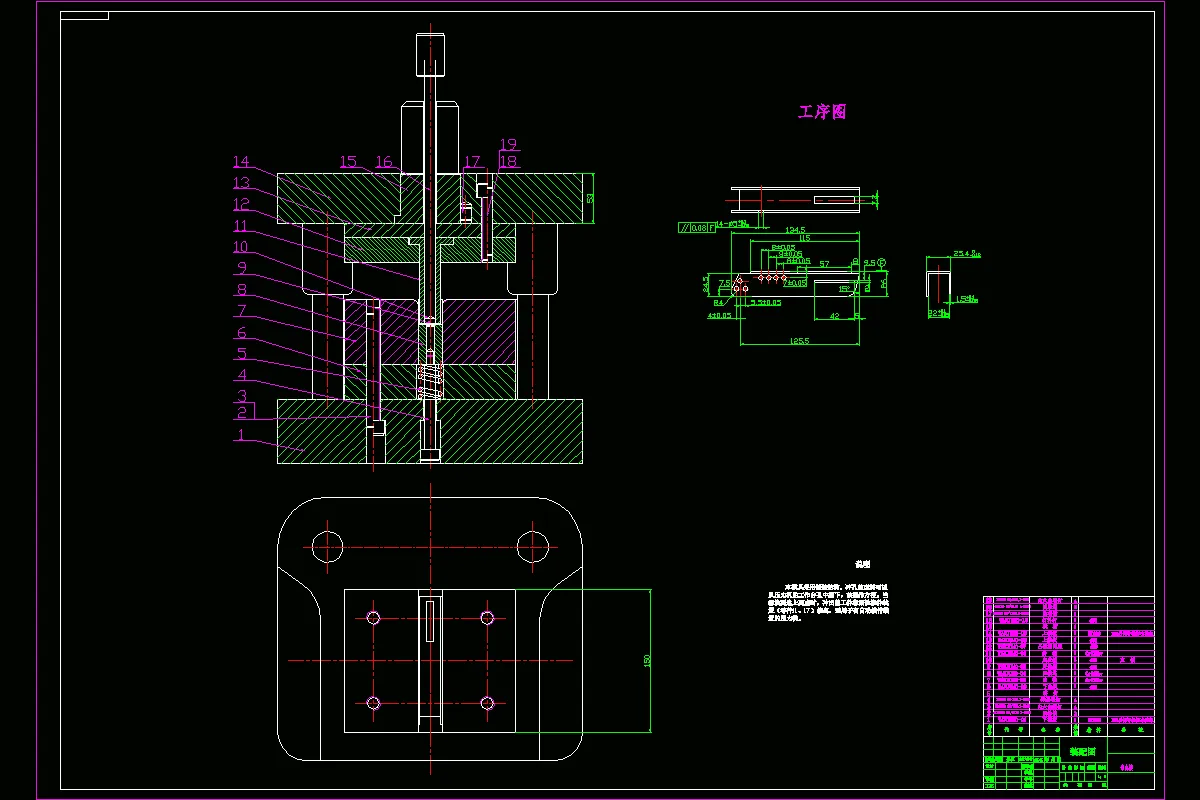Click the 134.5 length dimension

[x=795, y=230]
